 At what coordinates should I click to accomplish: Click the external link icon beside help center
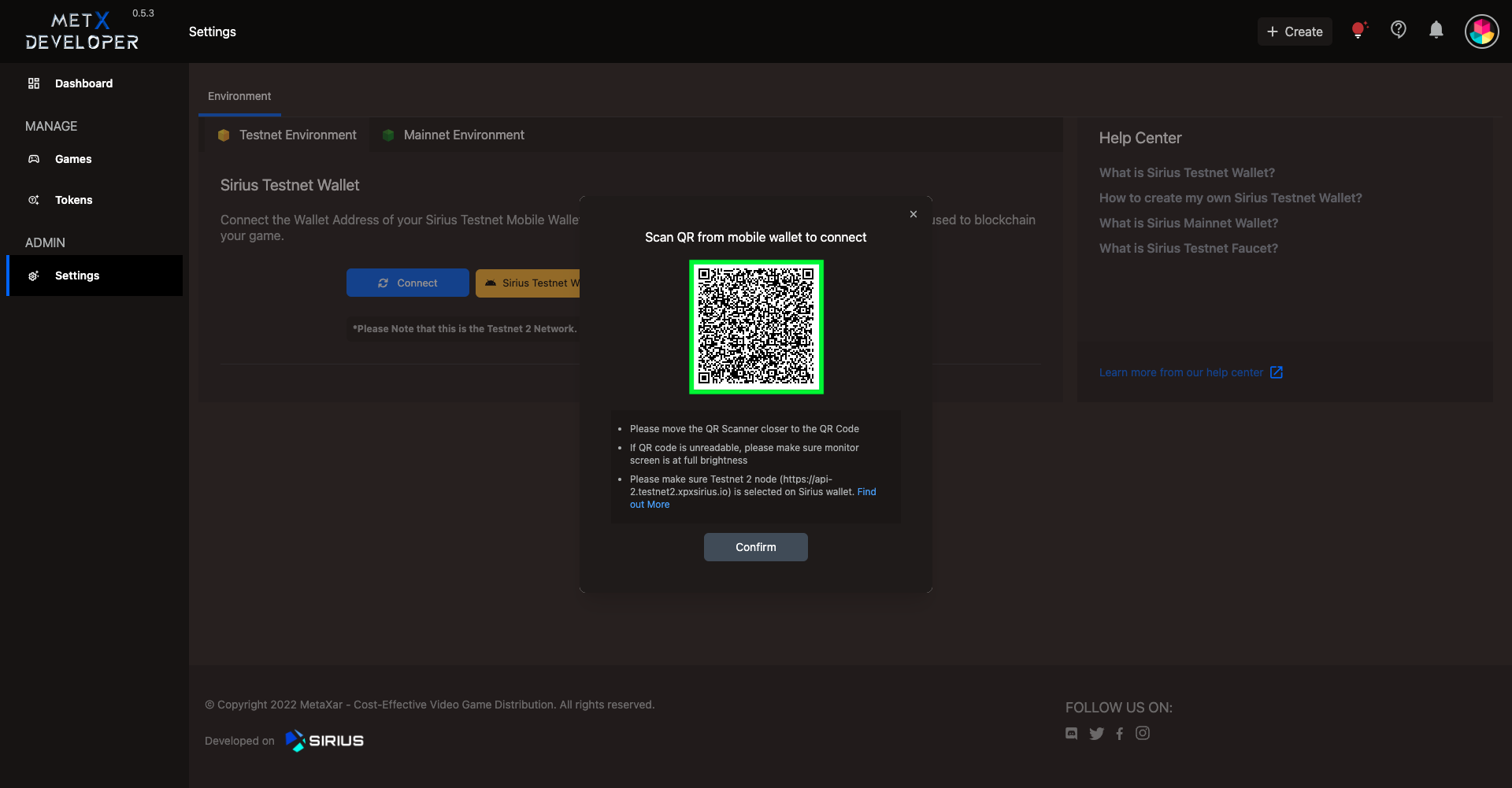tap(1277, 372)
